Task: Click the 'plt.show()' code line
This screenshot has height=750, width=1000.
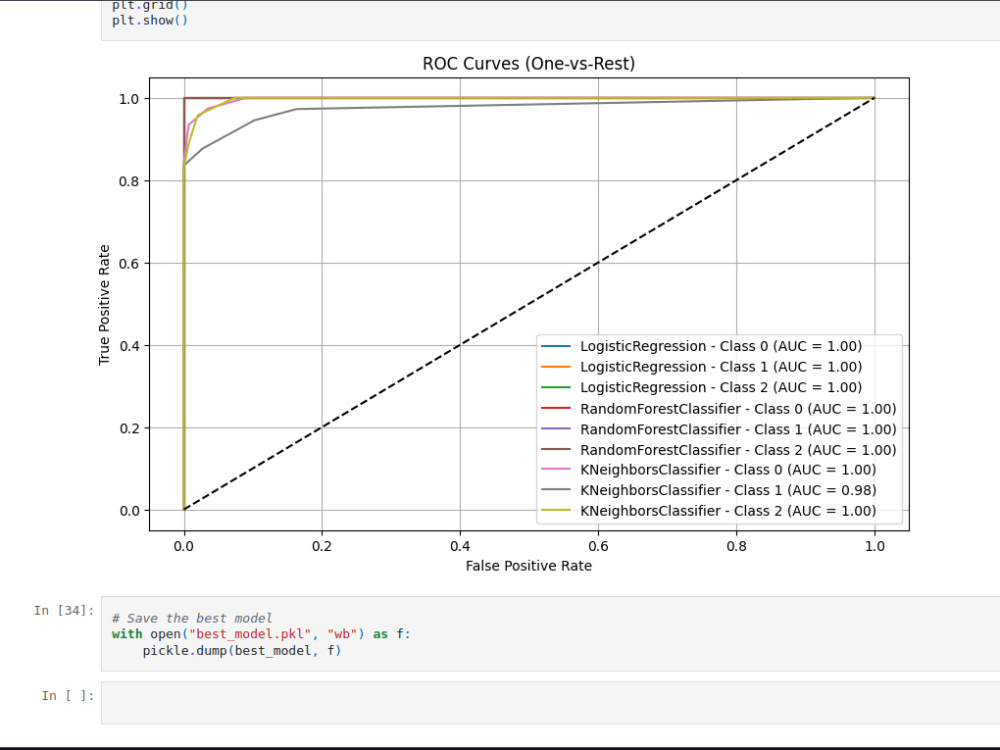Action: click(150, 20)
